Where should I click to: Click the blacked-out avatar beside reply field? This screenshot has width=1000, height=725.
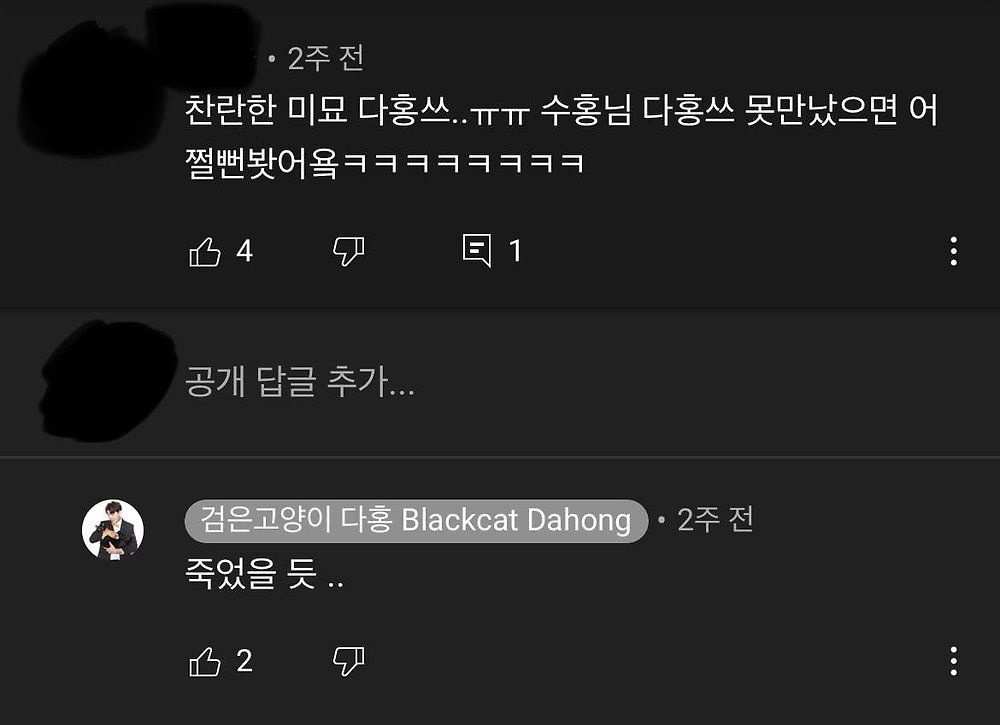(107, 381)
